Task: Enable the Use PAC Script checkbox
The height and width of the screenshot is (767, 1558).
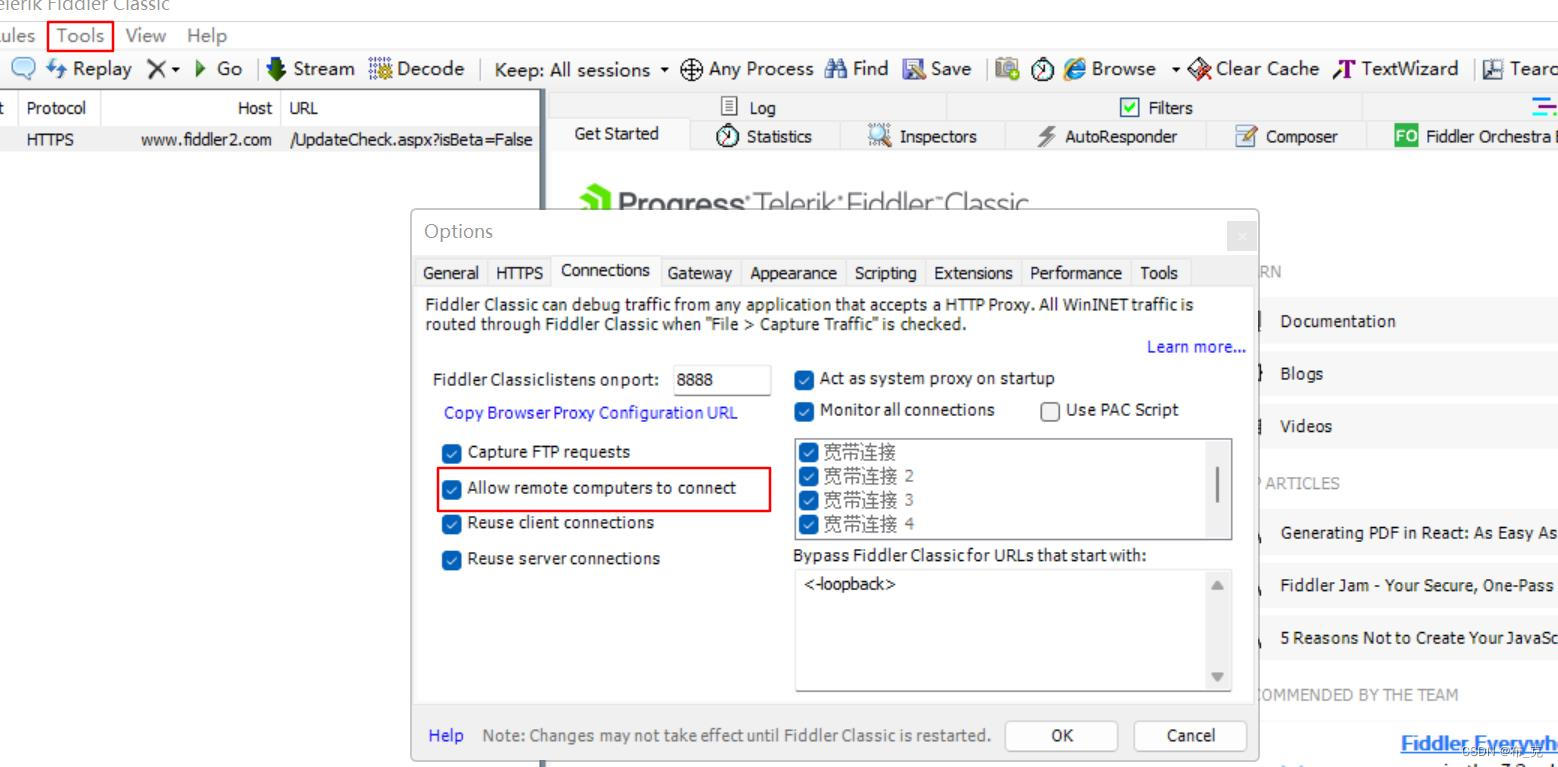Action: [x=1049, y=411]
